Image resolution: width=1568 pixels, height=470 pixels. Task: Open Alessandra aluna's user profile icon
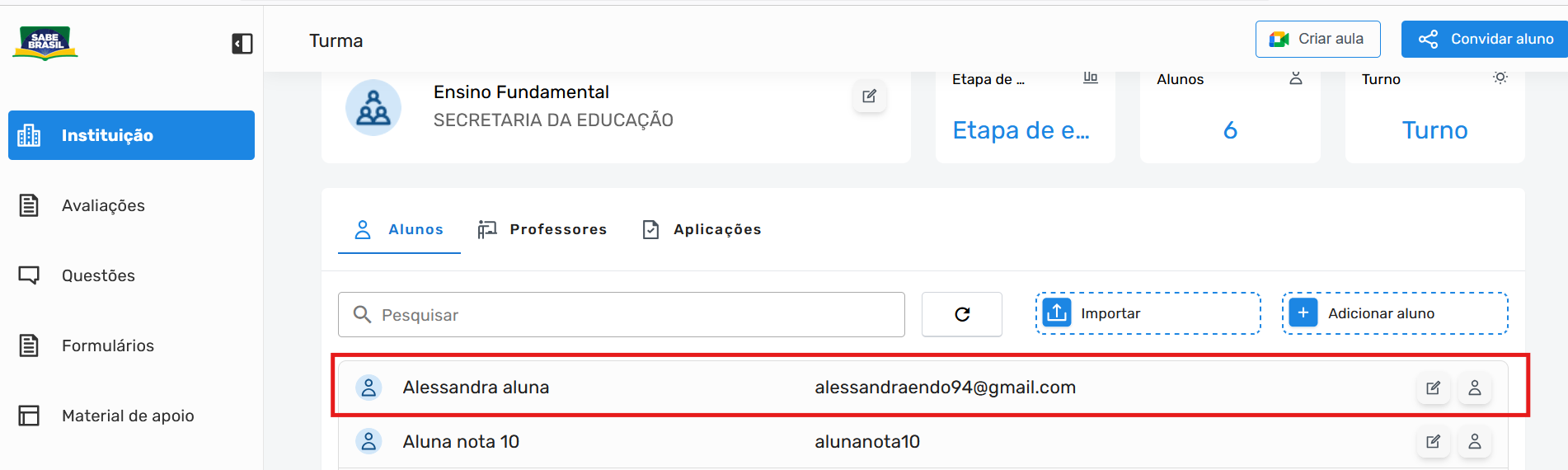(x=1475, y=388)
